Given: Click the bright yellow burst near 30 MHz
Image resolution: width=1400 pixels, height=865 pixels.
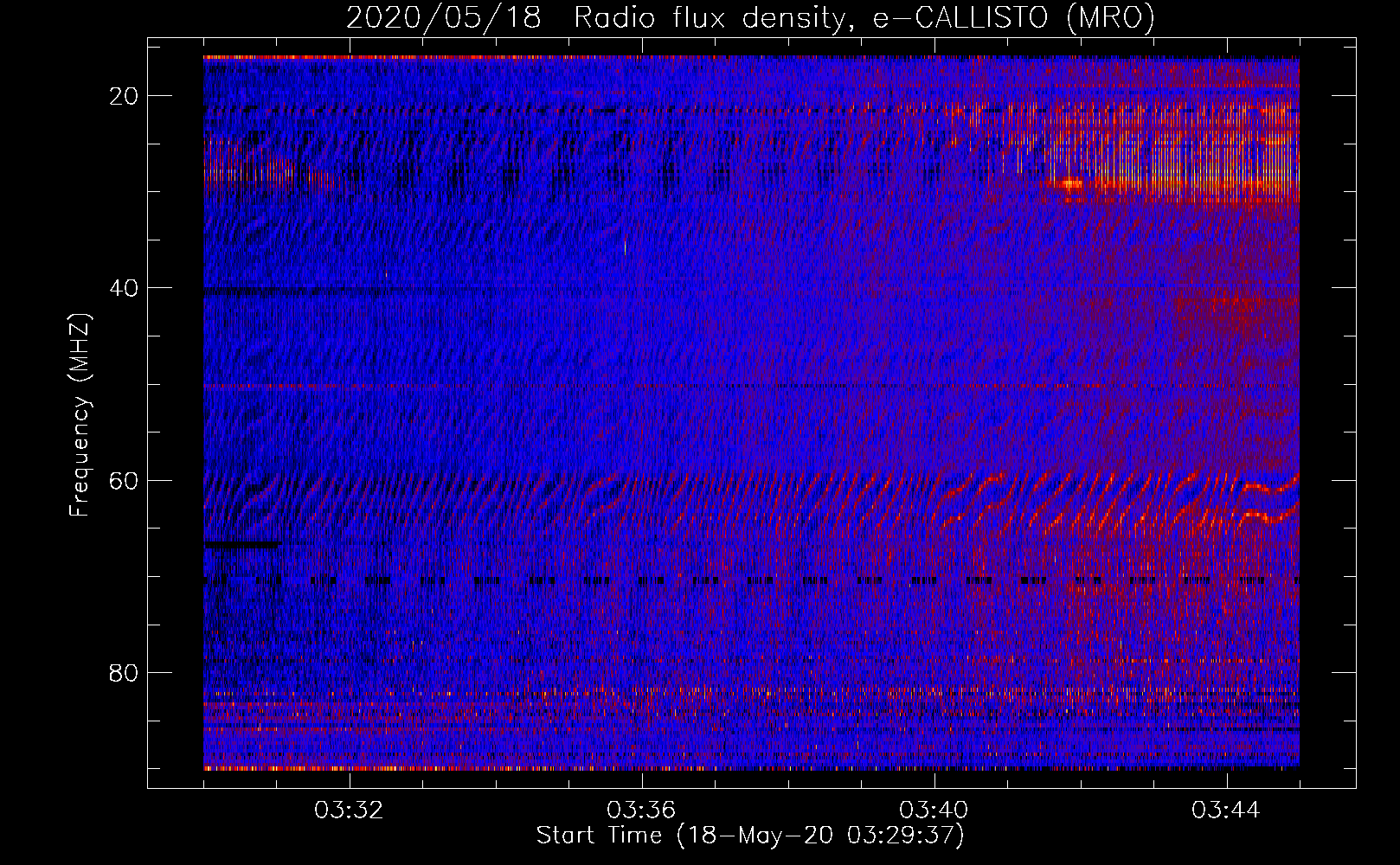Looking at the screenshot, I should 1070,183.
